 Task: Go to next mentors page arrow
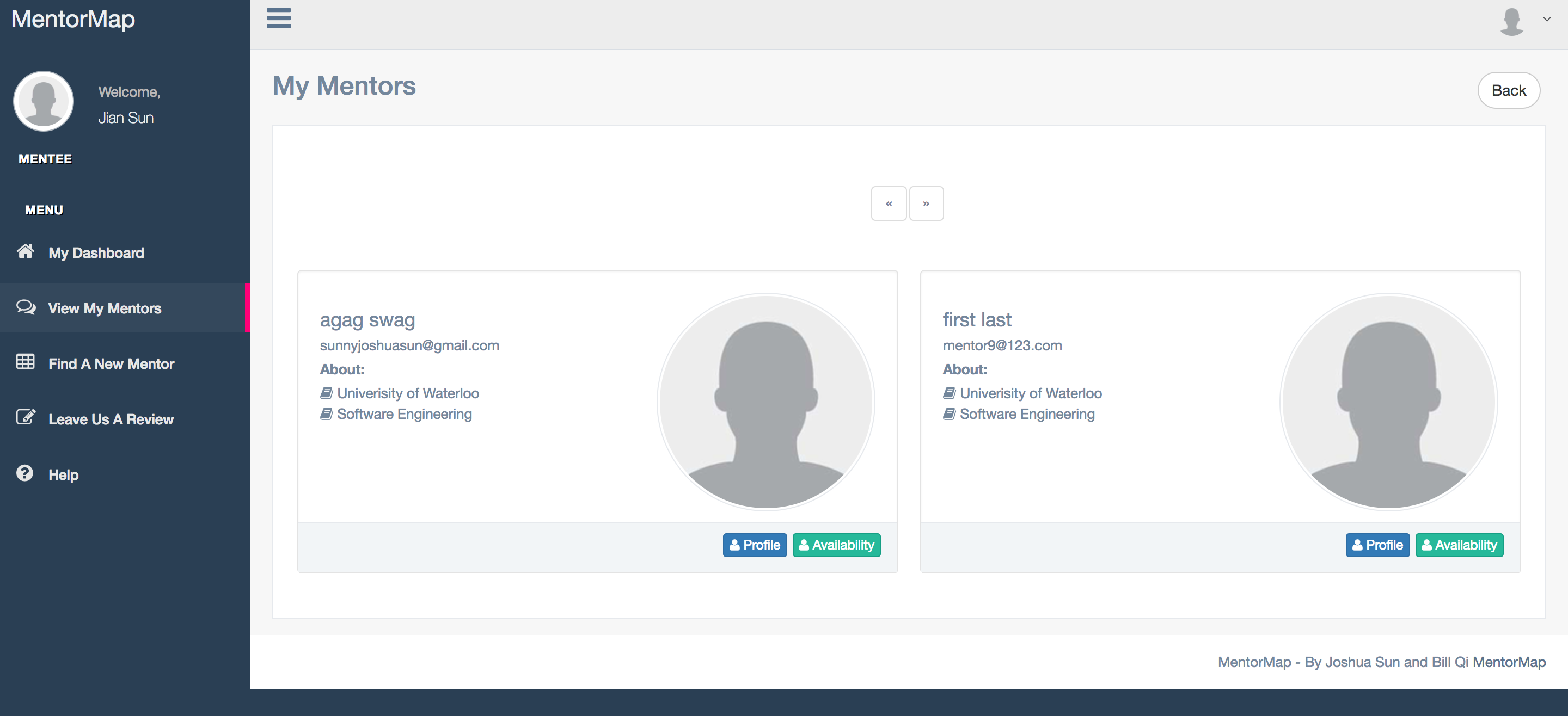click(x=926, y=204)
